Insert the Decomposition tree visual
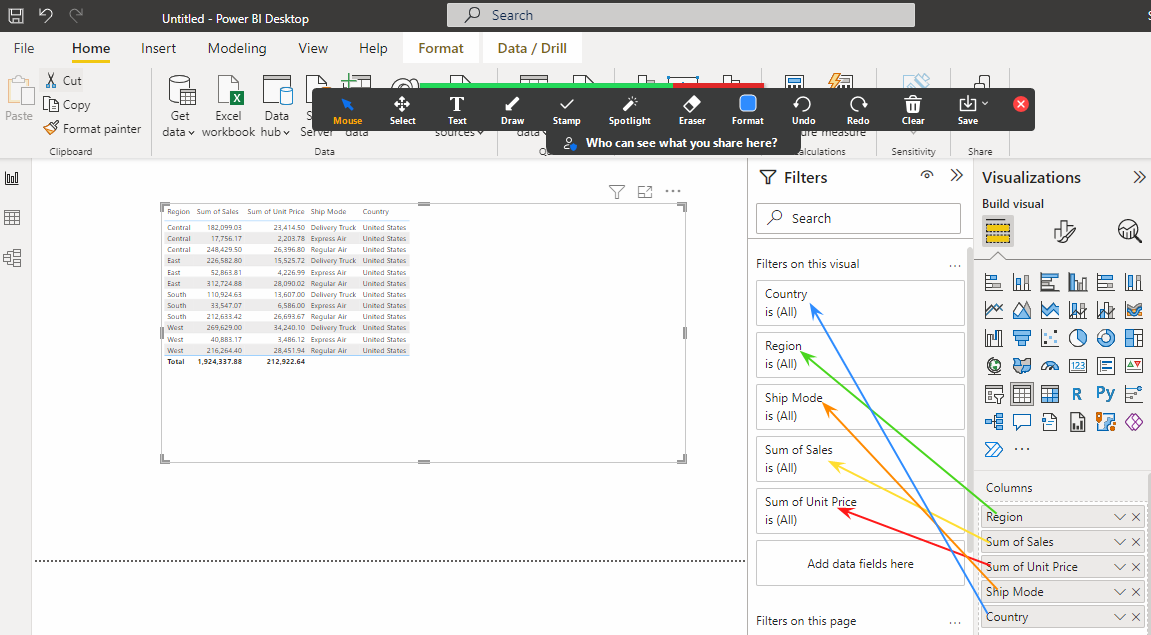The height and width of the screenshot is (635, 1151). [x=993, y=422]
